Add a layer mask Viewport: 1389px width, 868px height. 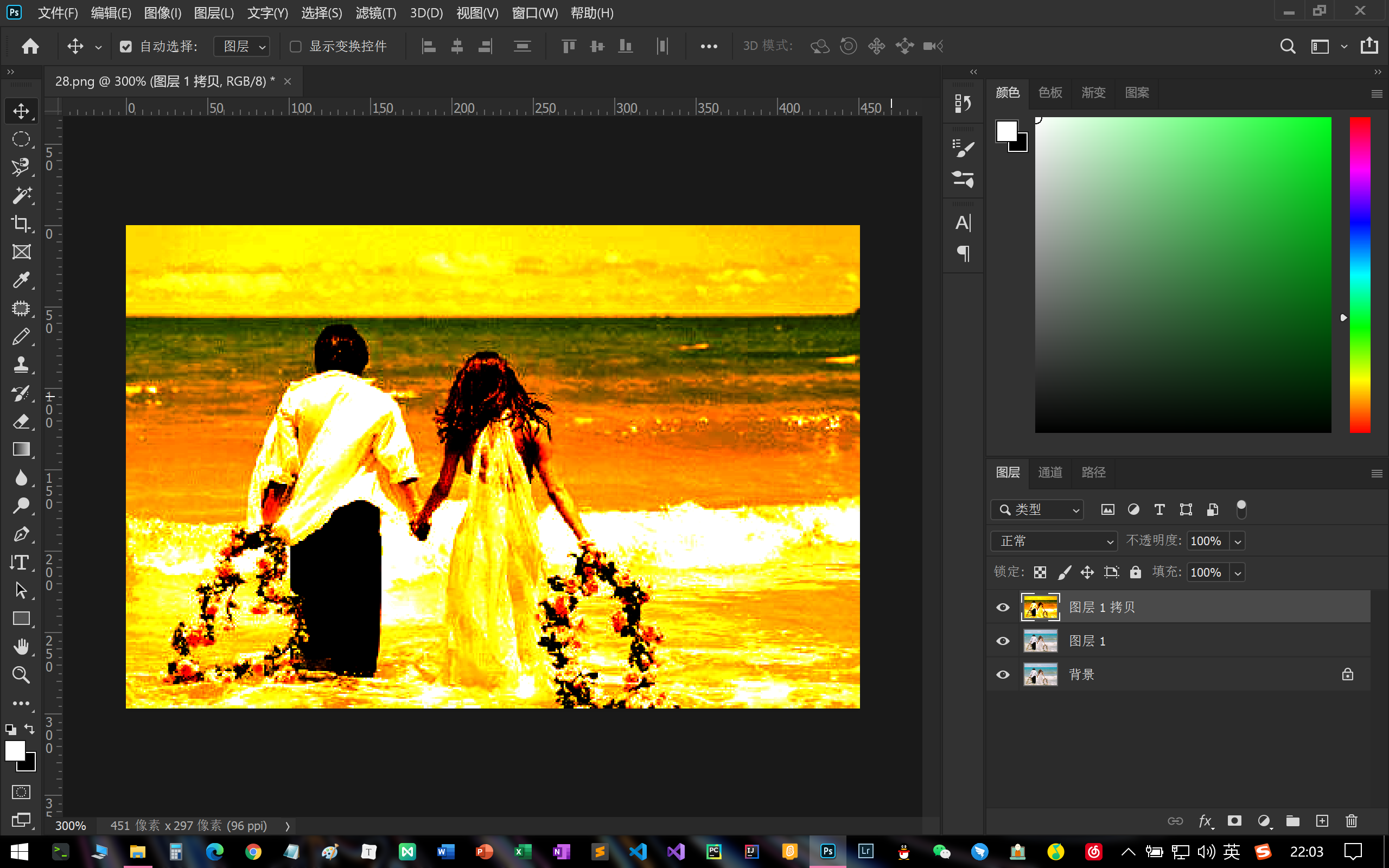click(x=1234, y=821)
